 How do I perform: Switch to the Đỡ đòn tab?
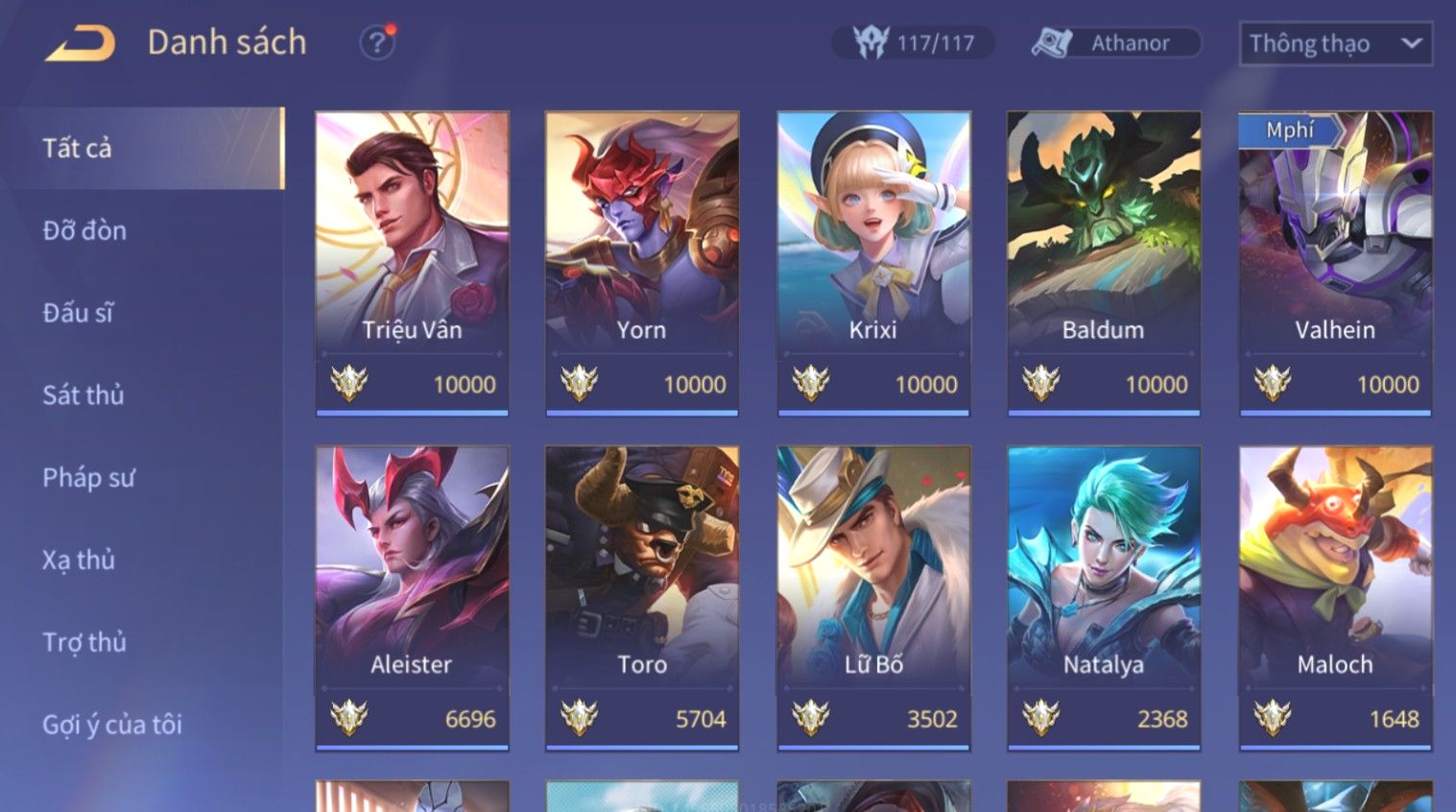[84, 230]
